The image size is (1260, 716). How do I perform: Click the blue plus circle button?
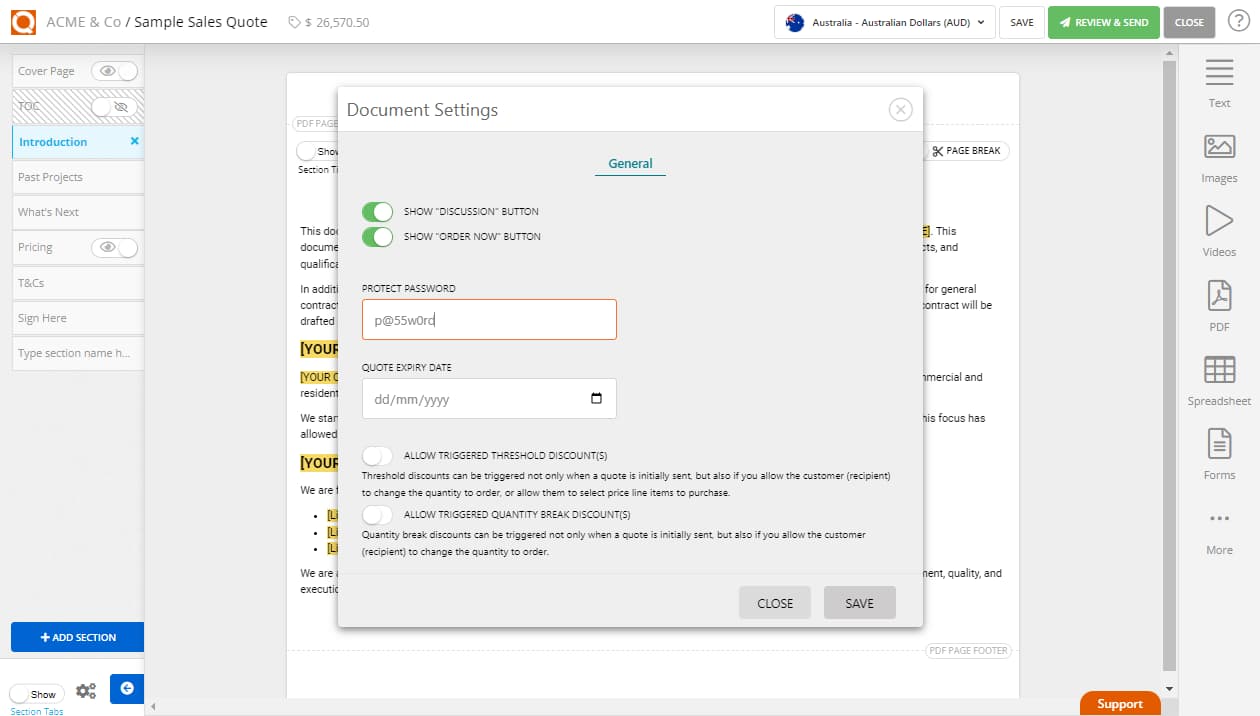coord(126,688)
